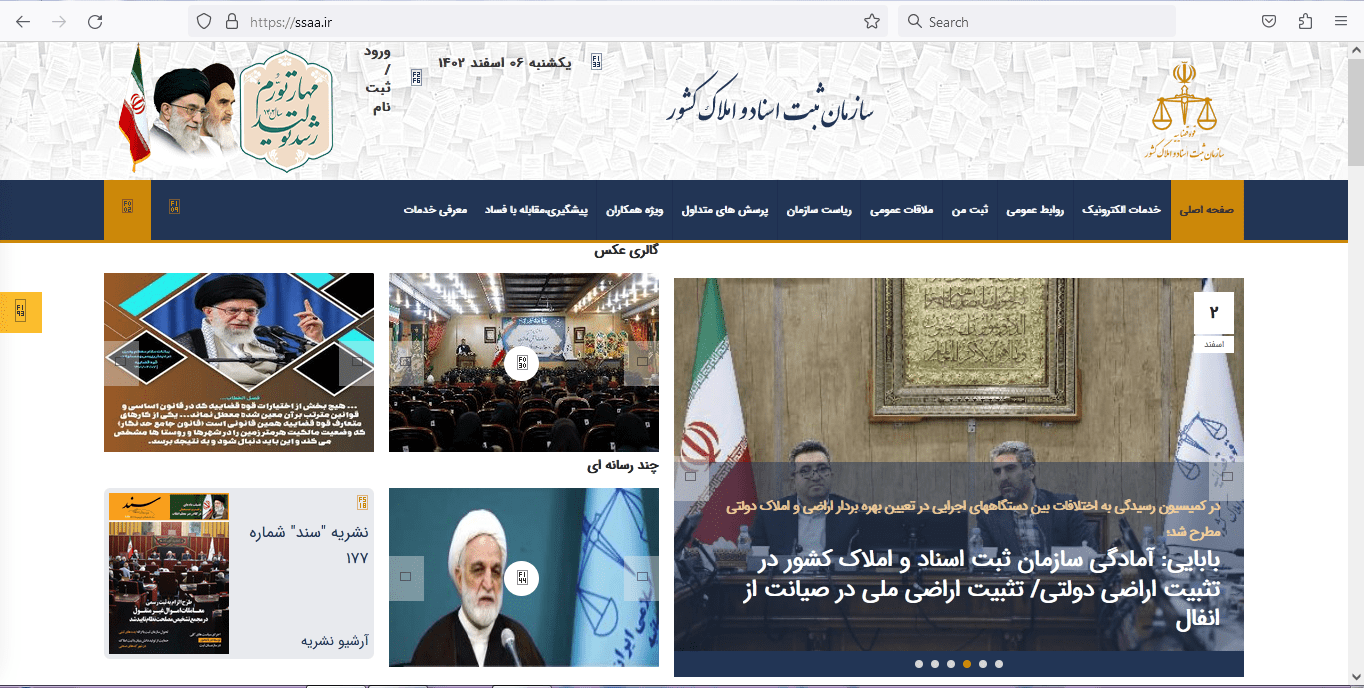The image size is (1364, 688).
Task: Click the right arrow on the main news slider
Action: pos(1227,477)
